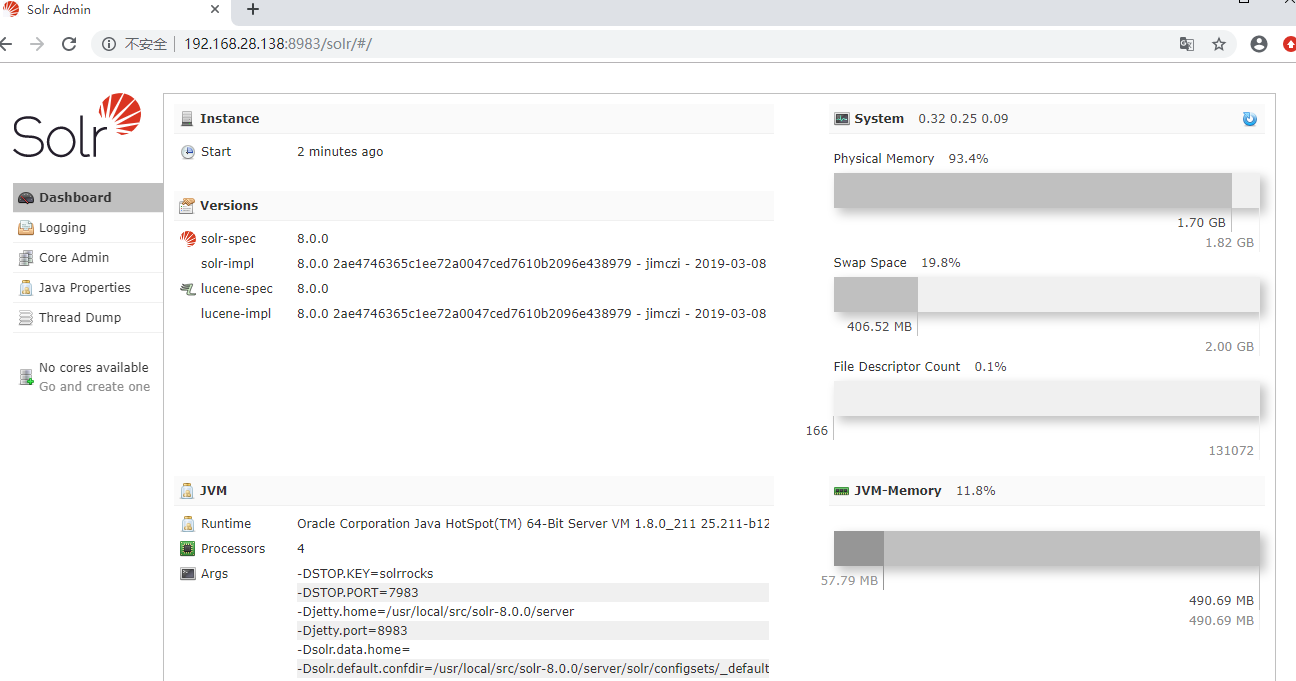Screen dimensions: 1296x681
Task: Click the Solr logo
Action: (x=75, y=125)
